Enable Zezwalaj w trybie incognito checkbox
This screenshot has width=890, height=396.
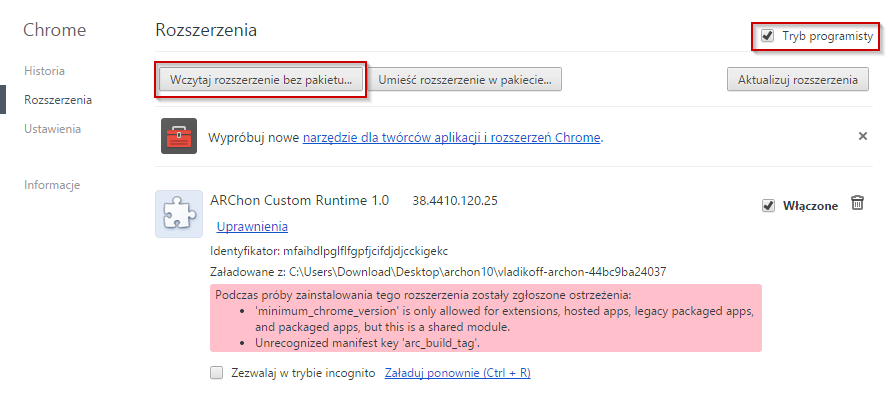pos(216,373)
